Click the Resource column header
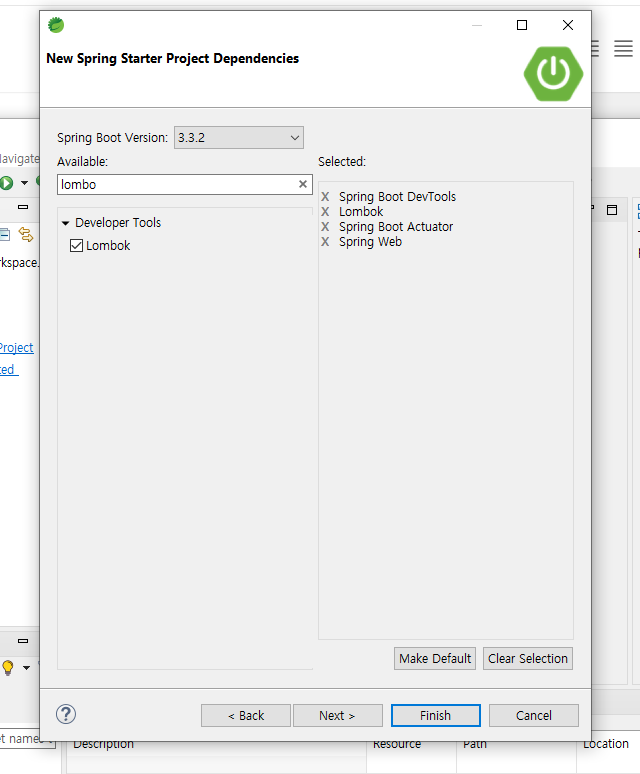Screen dimensions: 640x774 (x=397, y=744)
